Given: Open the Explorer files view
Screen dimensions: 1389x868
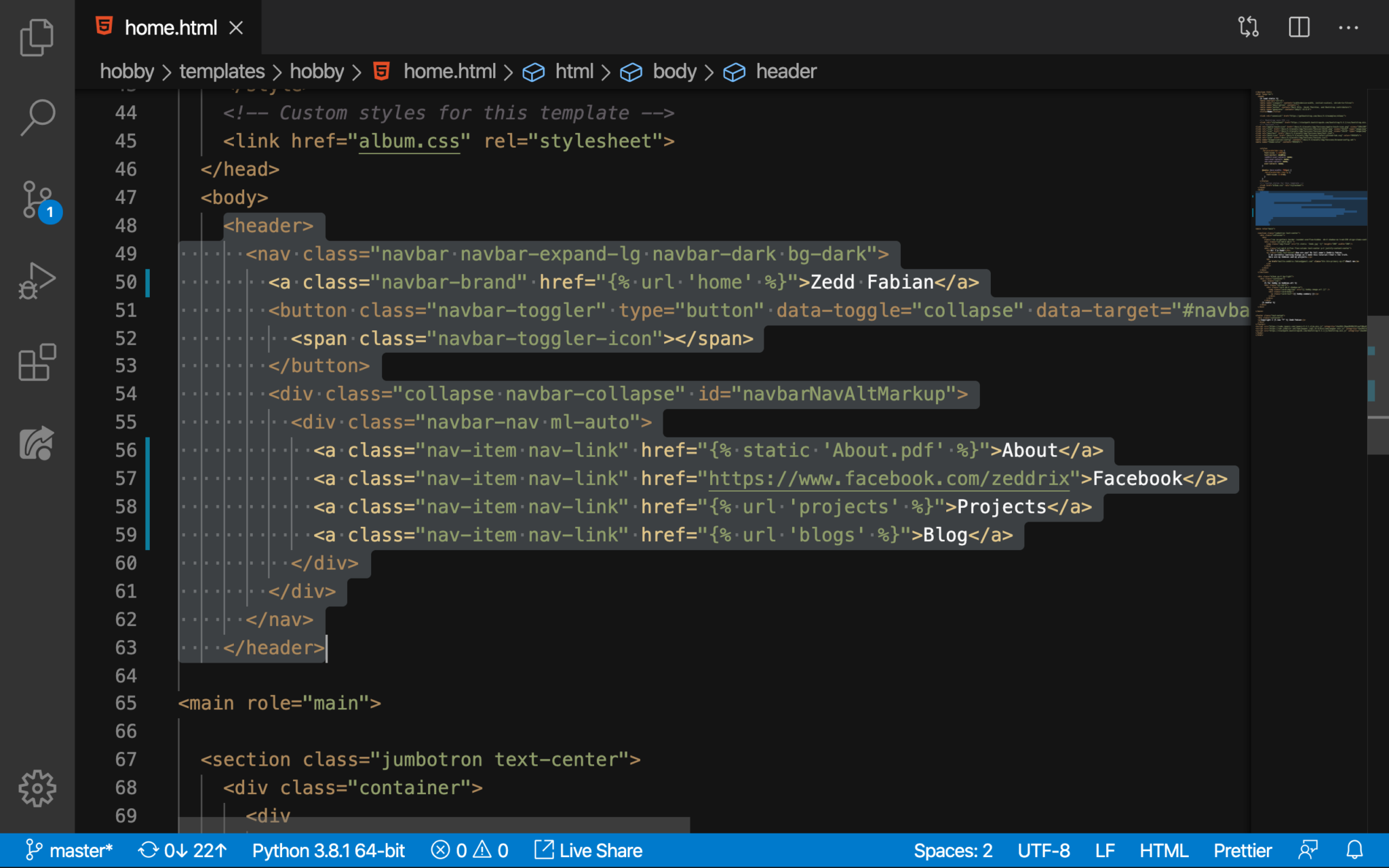Looking at the screenshot, I should [37, 37].
